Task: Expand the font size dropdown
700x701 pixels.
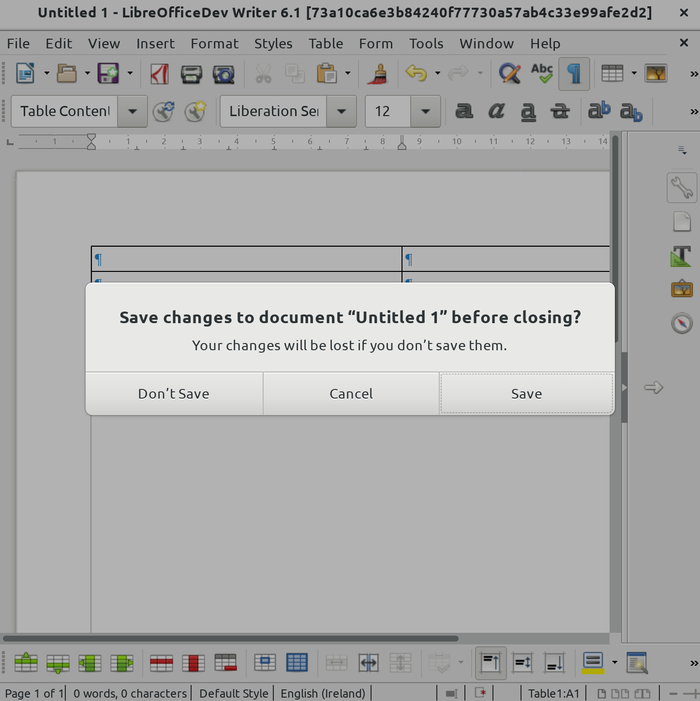Action: (426, 111)
